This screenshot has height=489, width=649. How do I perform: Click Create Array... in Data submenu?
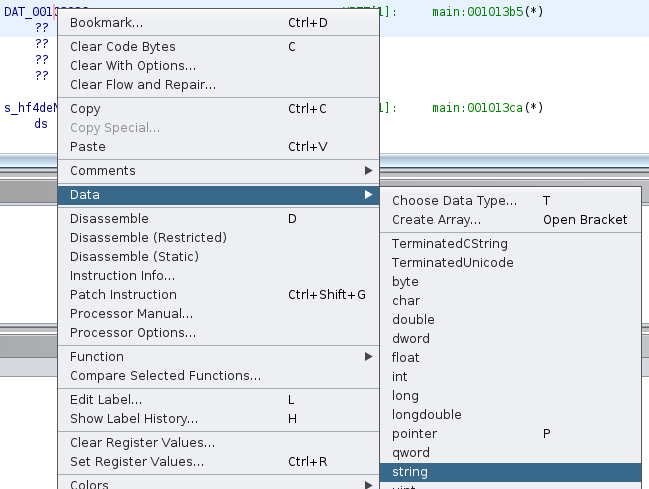436,220
